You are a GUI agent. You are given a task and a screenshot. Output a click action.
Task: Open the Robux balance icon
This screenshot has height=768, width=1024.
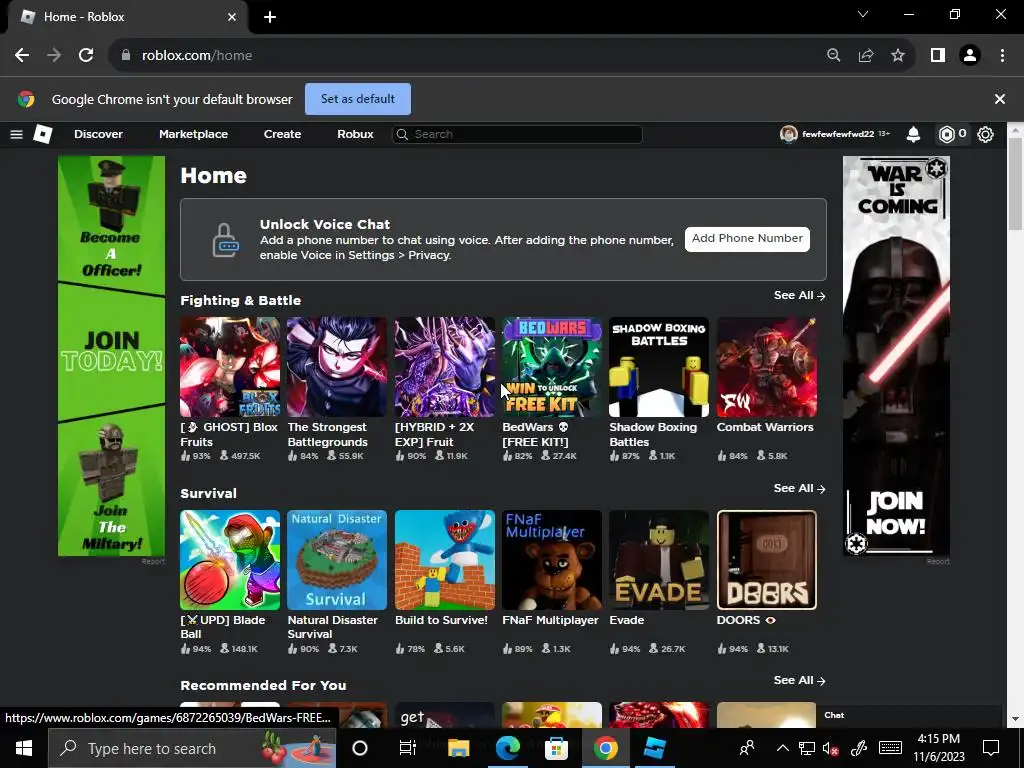[x=946, y=135]
